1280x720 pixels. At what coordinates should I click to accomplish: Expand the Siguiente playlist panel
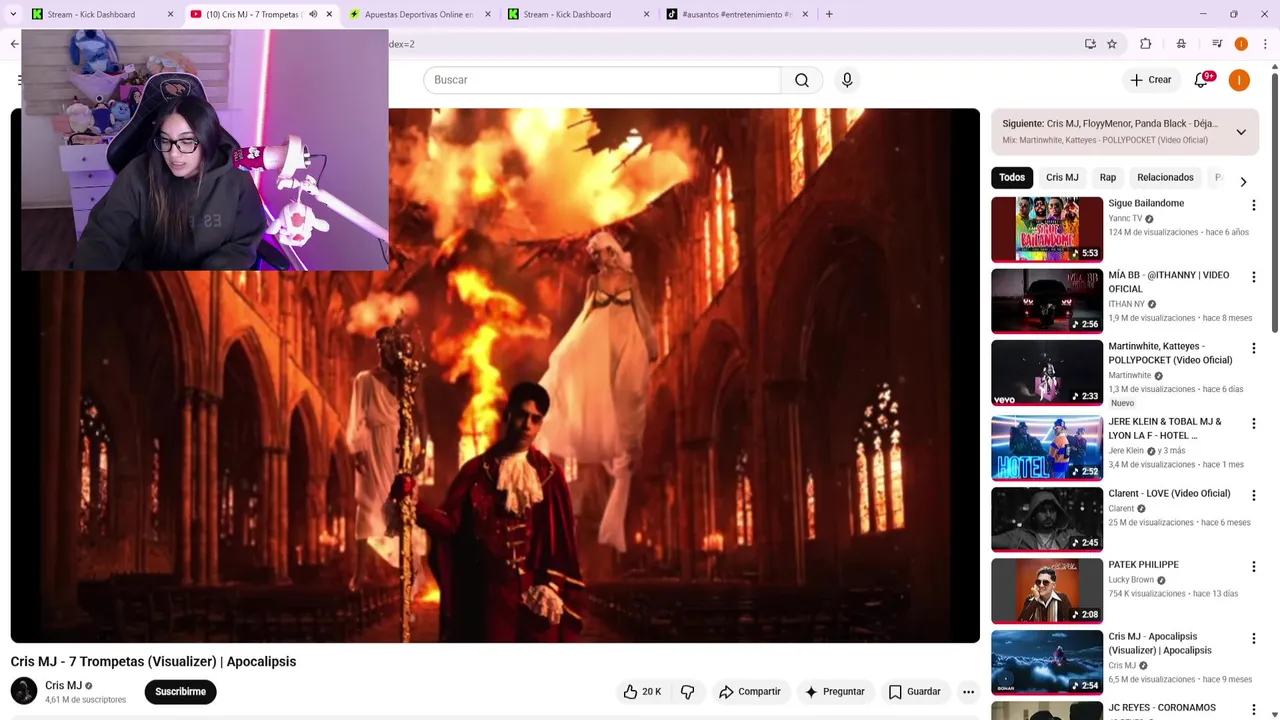(1241, 132)
